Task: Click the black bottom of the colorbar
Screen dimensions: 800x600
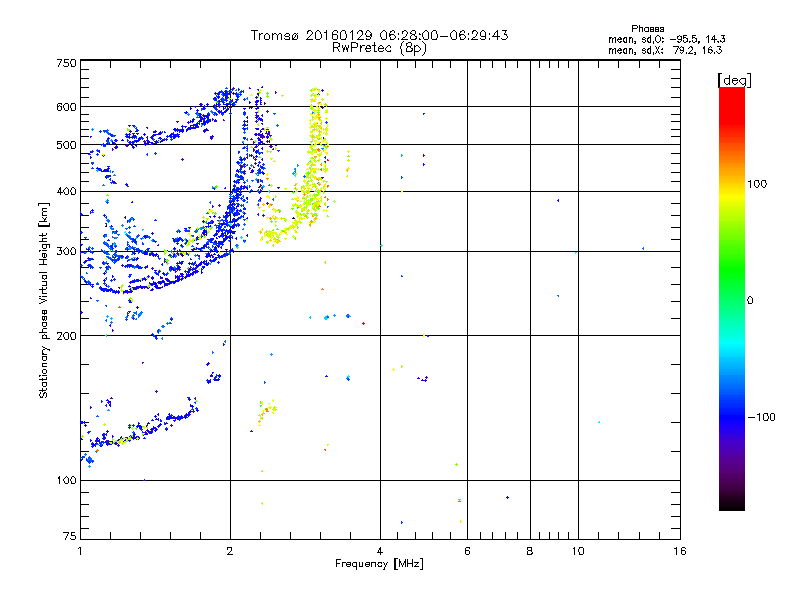Action: [732, 503]
